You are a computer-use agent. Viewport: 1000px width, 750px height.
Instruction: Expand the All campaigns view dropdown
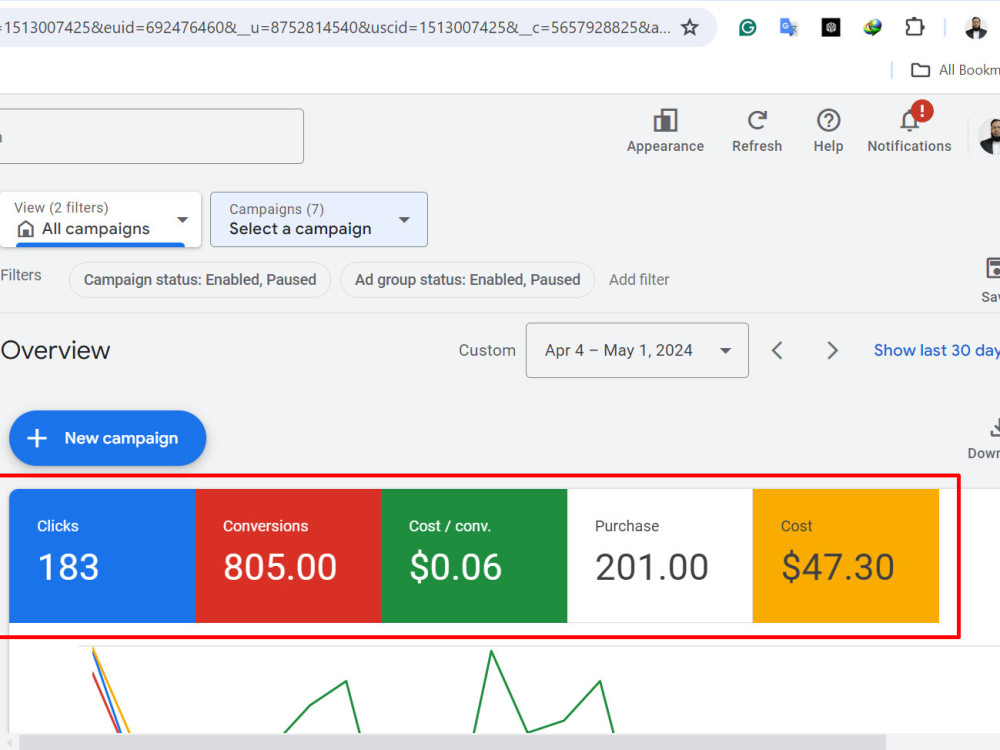[x=101, y=219]
